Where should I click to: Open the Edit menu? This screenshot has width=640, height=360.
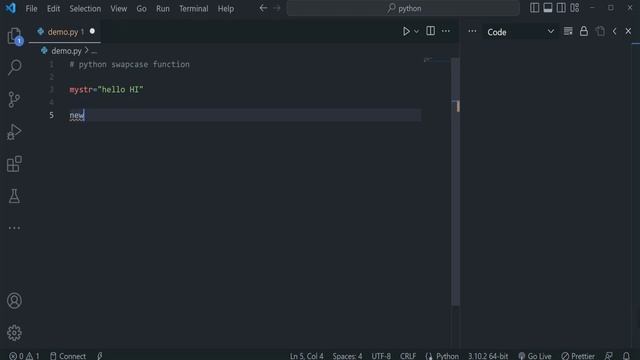coord(53,9)
